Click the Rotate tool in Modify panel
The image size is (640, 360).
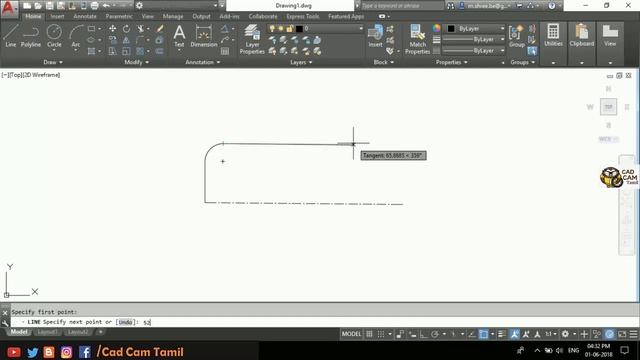tap(127, 29)
